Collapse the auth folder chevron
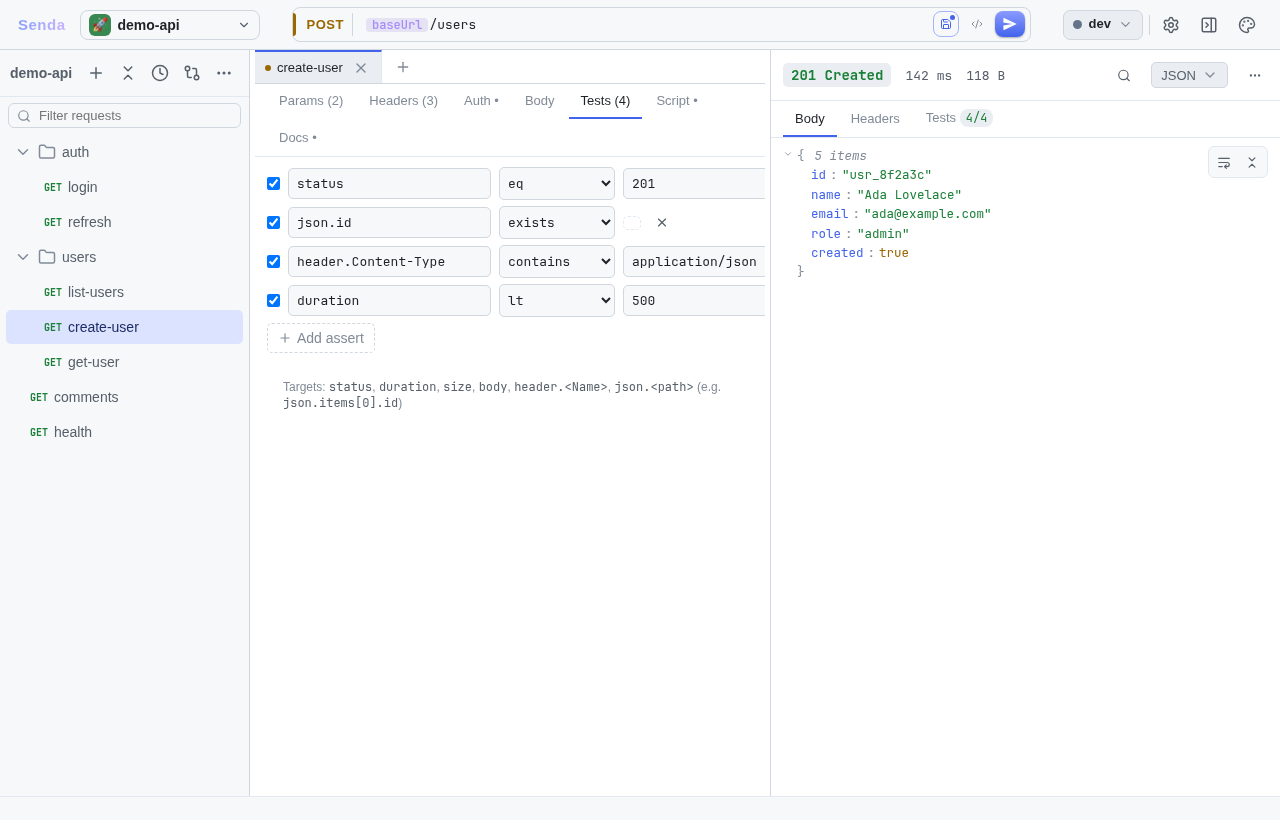This screenshot has width=1280, height=820. pyautogui.click(x=23, y=152)
